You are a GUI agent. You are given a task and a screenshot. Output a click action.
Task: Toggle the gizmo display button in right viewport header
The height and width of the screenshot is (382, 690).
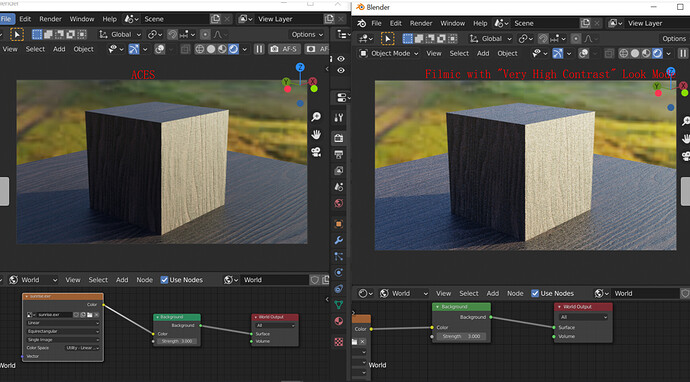click(558, 54)
